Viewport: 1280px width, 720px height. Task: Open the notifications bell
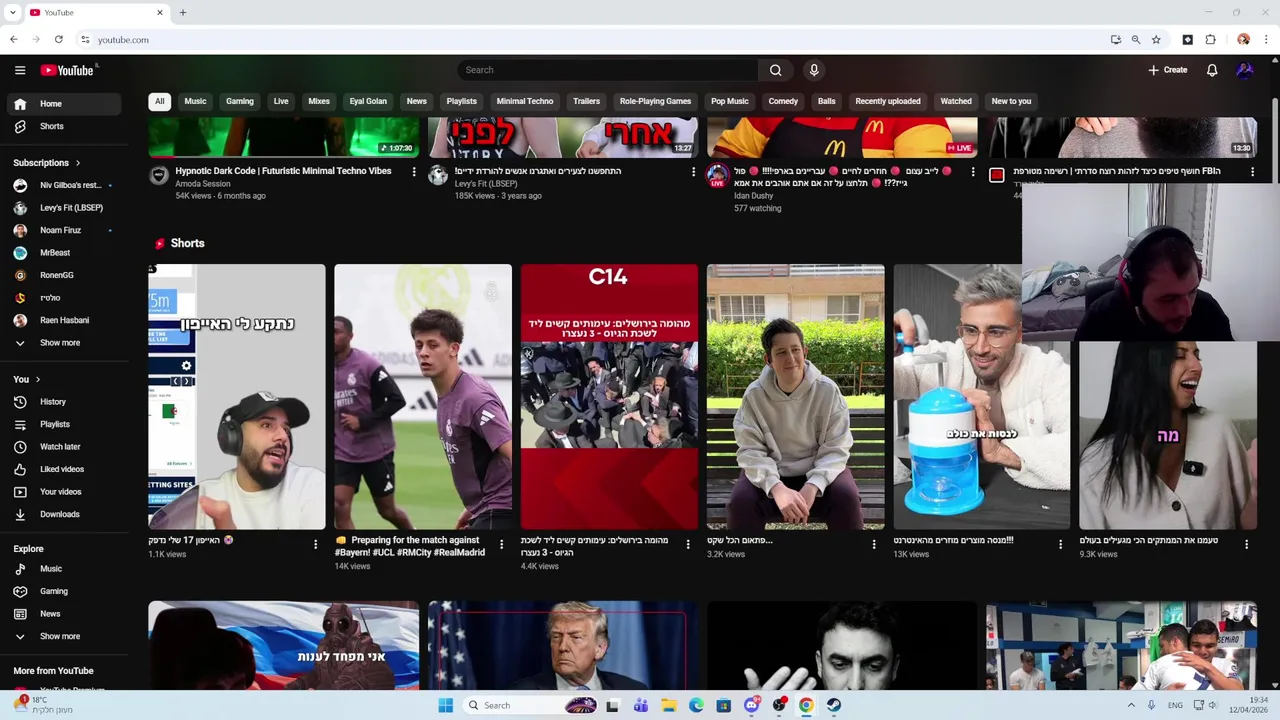tap(1212, 70)
